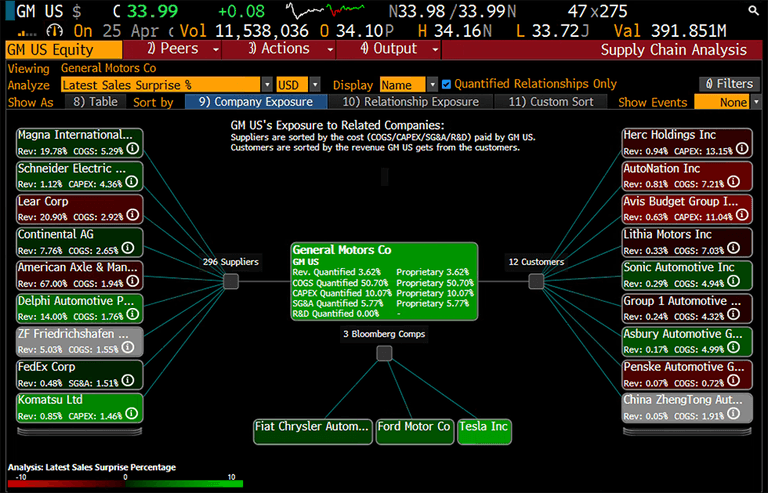Click the Filters button
768x493 pixels.
point(729,85)
